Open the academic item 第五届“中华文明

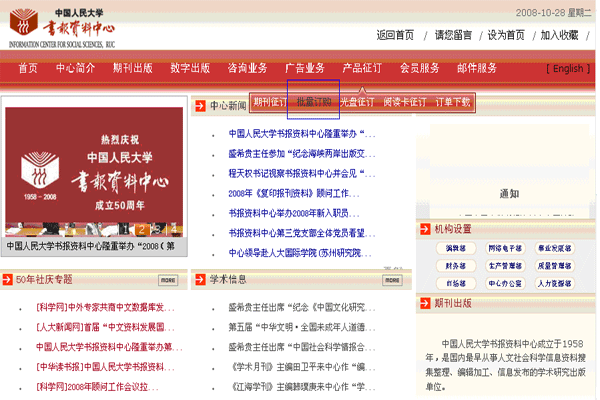[x=302, y=327]
